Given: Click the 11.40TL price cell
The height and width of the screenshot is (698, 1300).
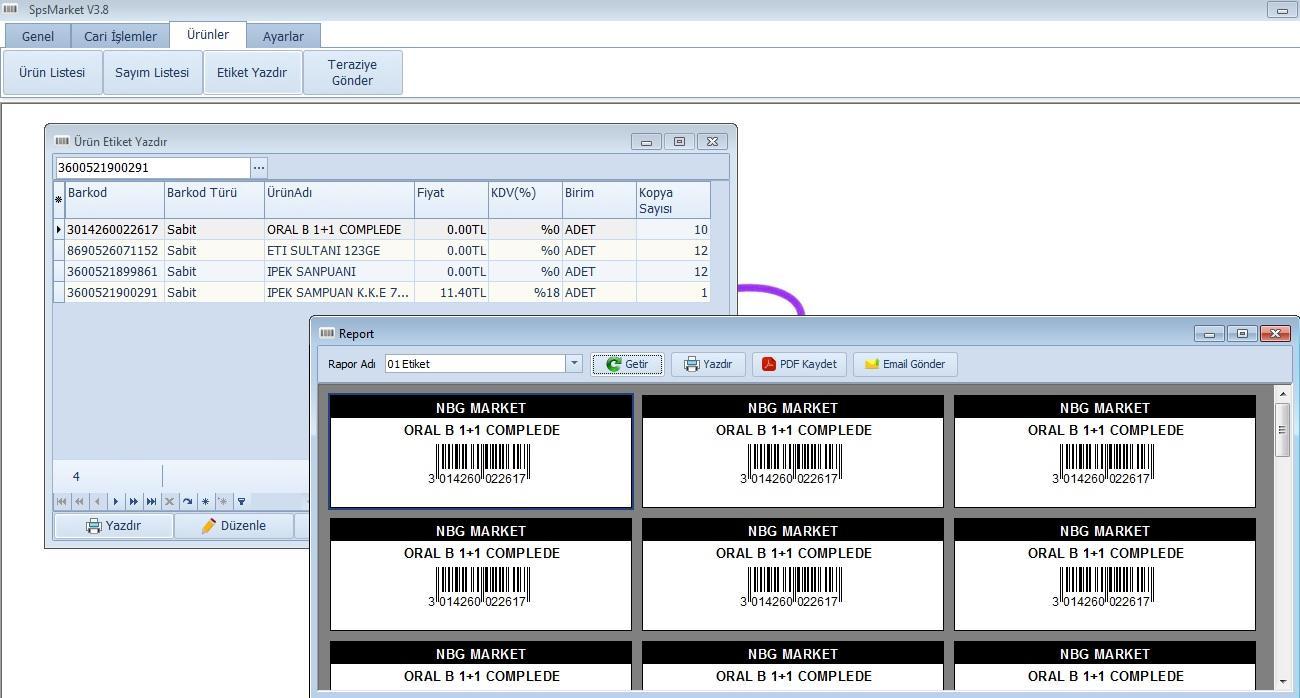Looking at the screenshot, I should point(451,292).
